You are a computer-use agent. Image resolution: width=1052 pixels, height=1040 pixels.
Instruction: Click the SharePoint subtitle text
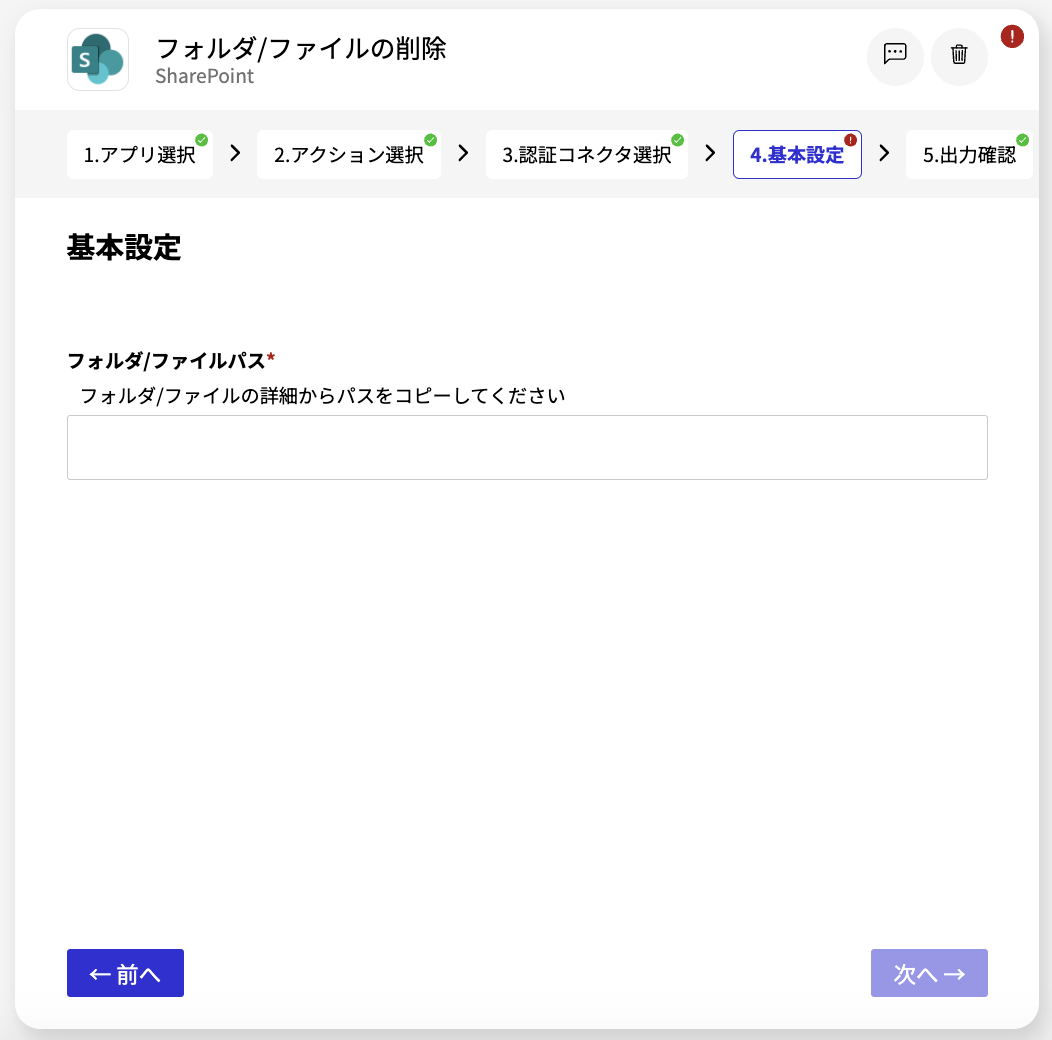205,76
